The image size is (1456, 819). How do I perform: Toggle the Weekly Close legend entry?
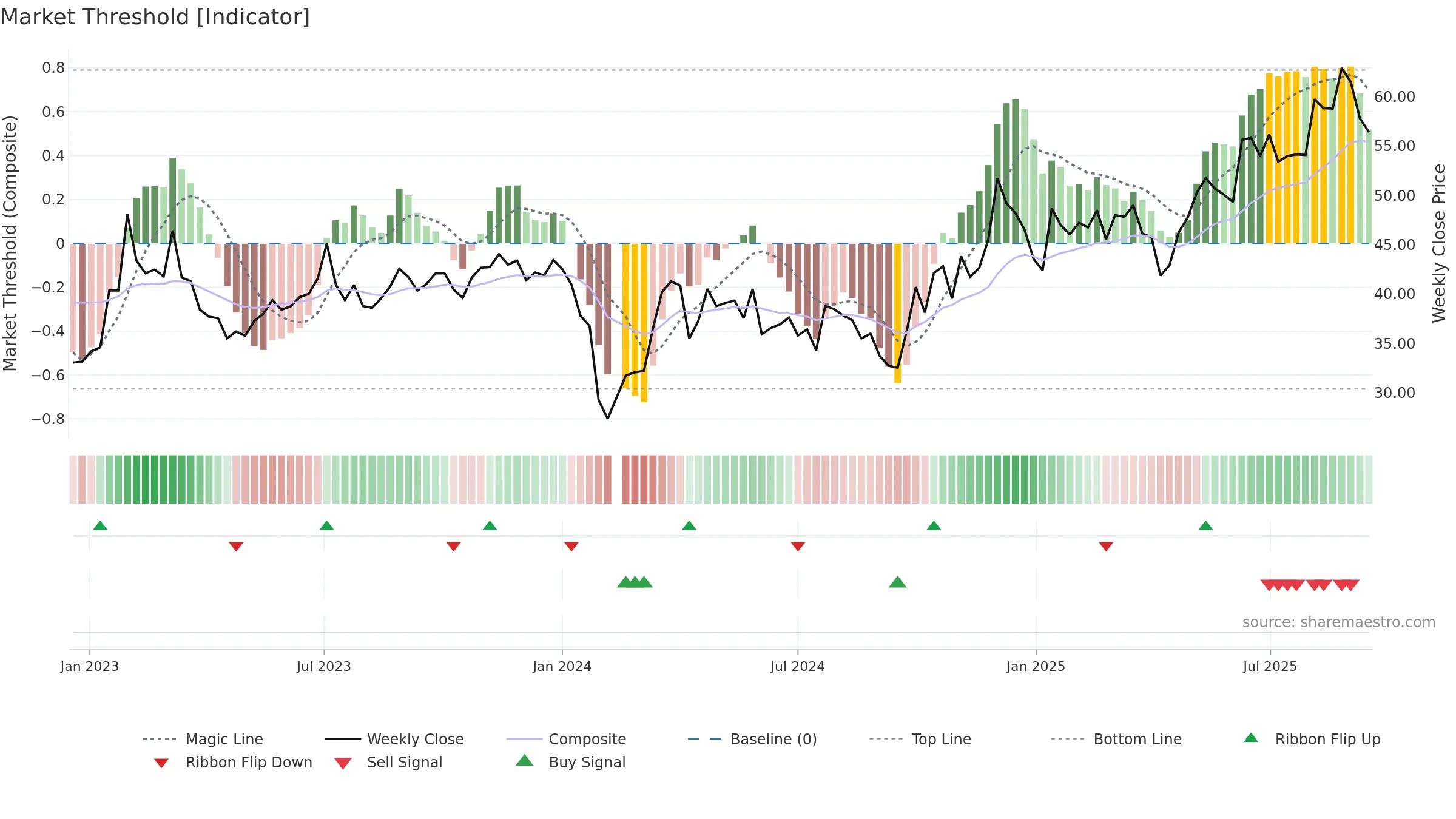click(394, 739)
